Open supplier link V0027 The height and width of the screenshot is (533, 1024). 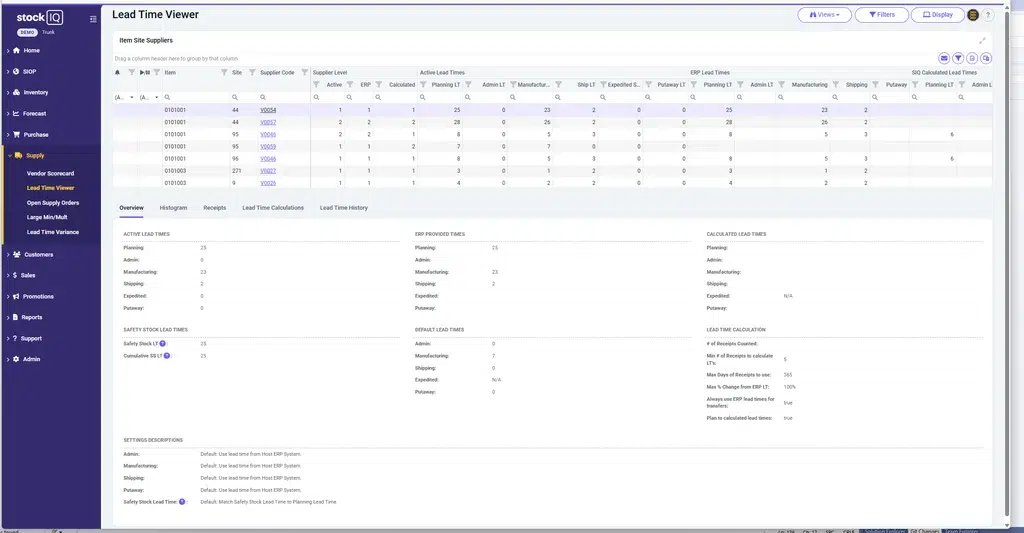point(268,171)
